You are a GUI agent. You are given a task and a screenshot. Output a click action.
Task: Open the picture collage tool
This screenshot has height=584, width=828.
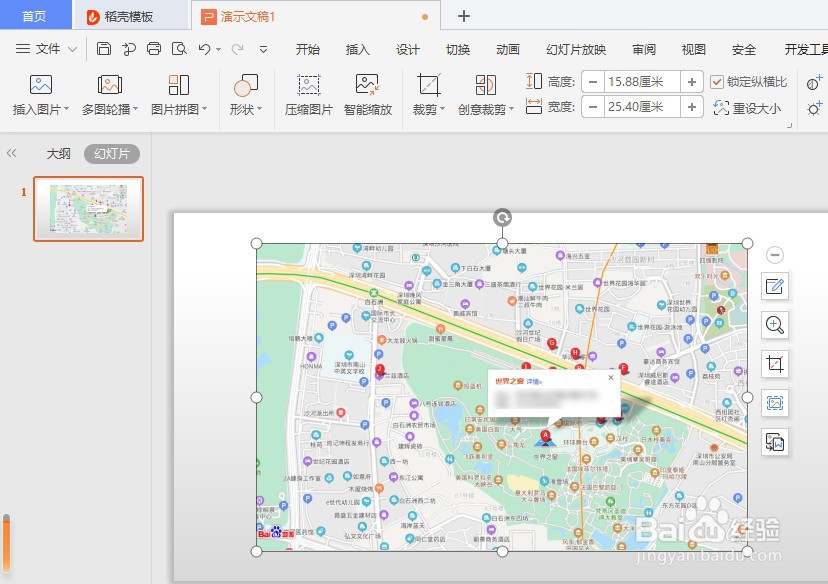pos(179,84)
